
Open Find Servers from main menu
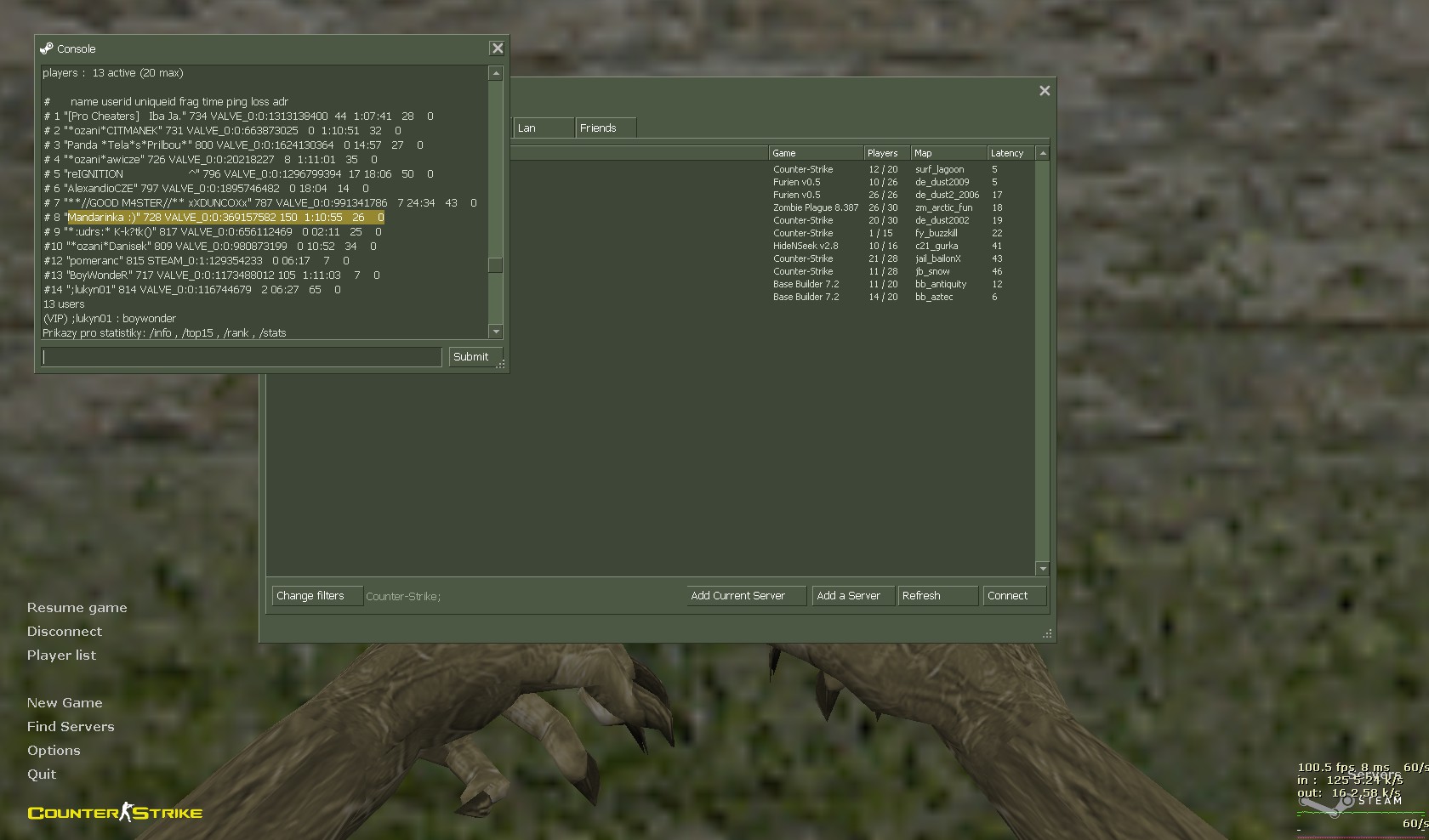pyautogui.click(x=71, y=727)
